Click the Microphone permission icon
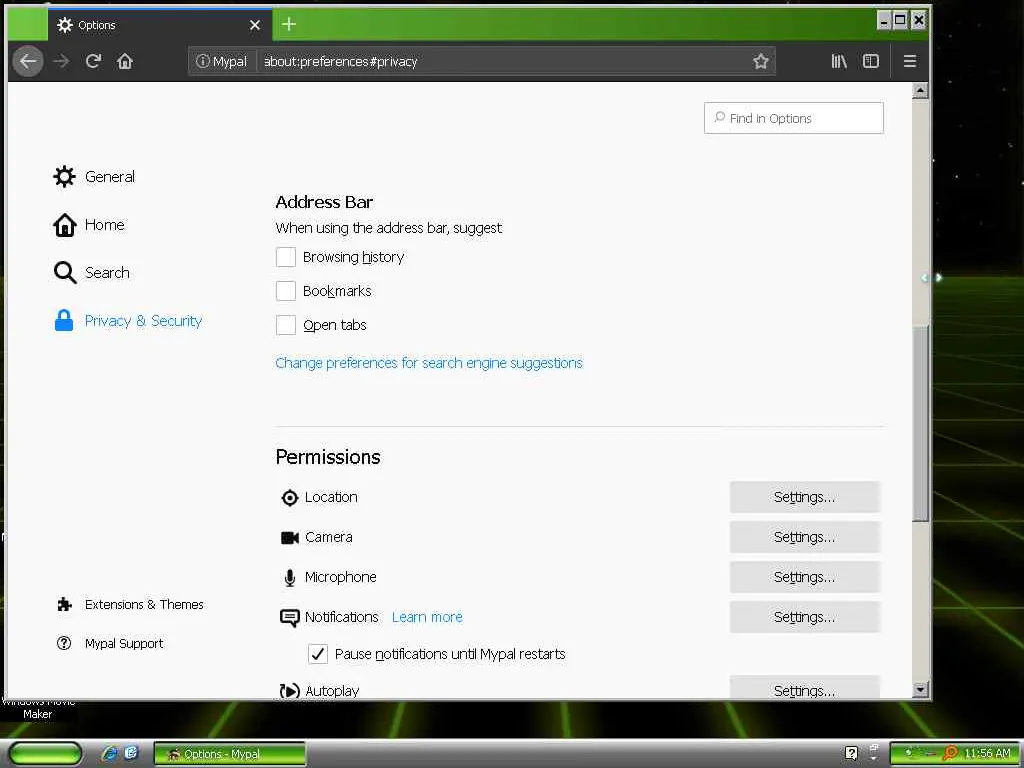The height and width of the screenshot is (768, 1024). (x=289, y=578)
